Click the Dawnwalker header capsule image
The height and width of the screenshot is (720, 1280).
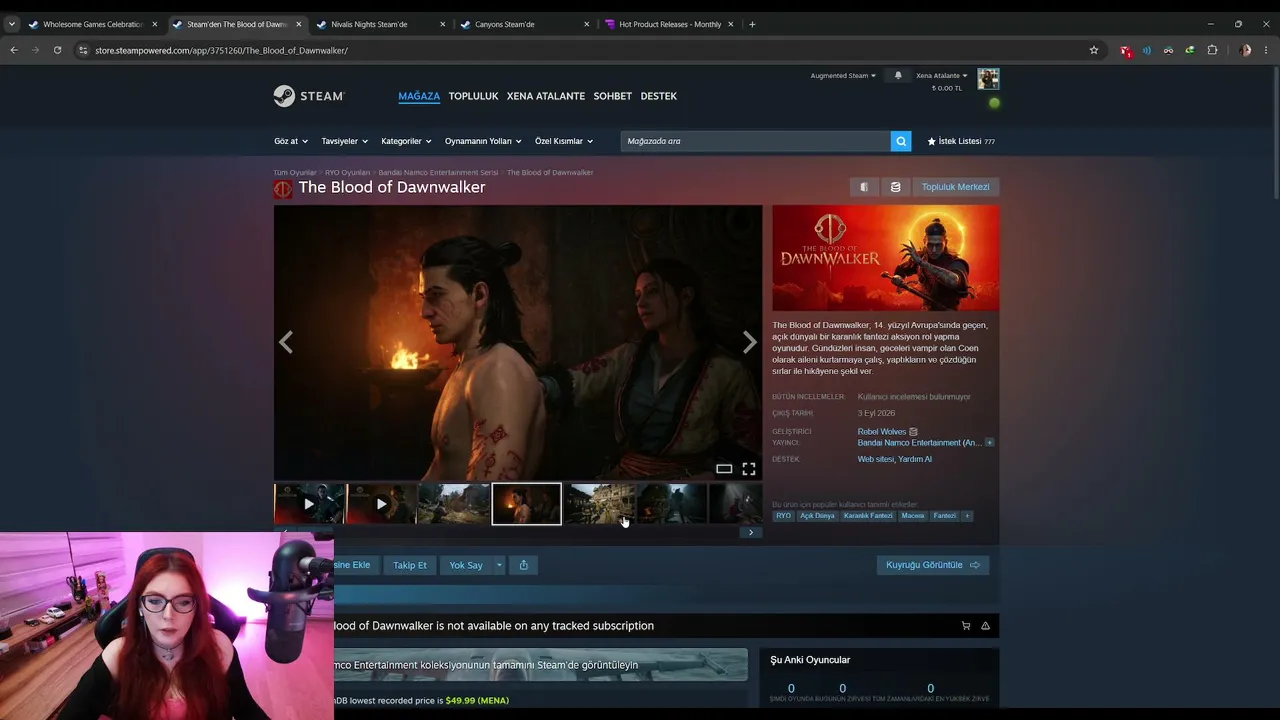tap(885, 258)
